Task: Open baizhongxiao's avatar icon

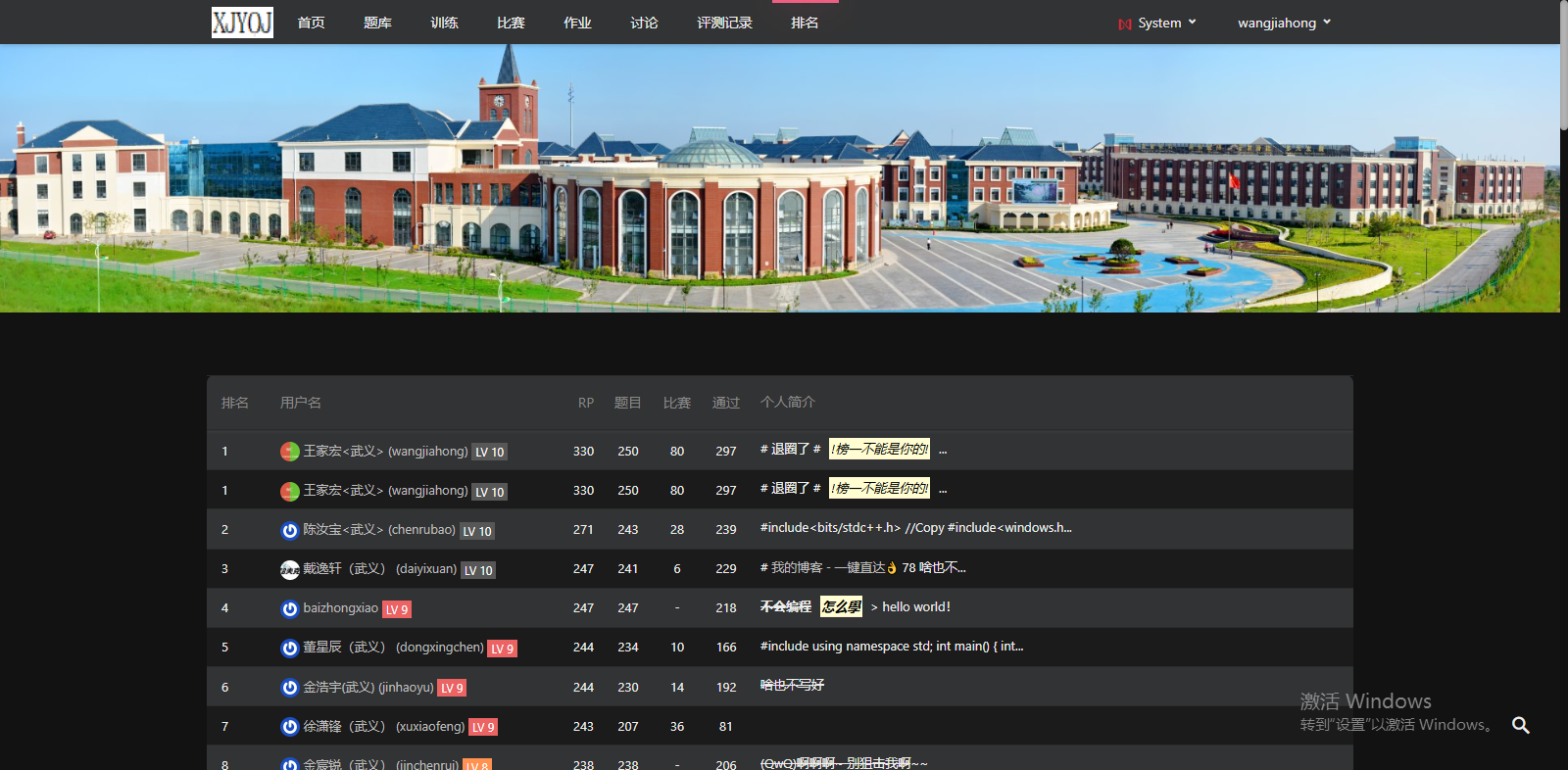Action: point(290,608)
